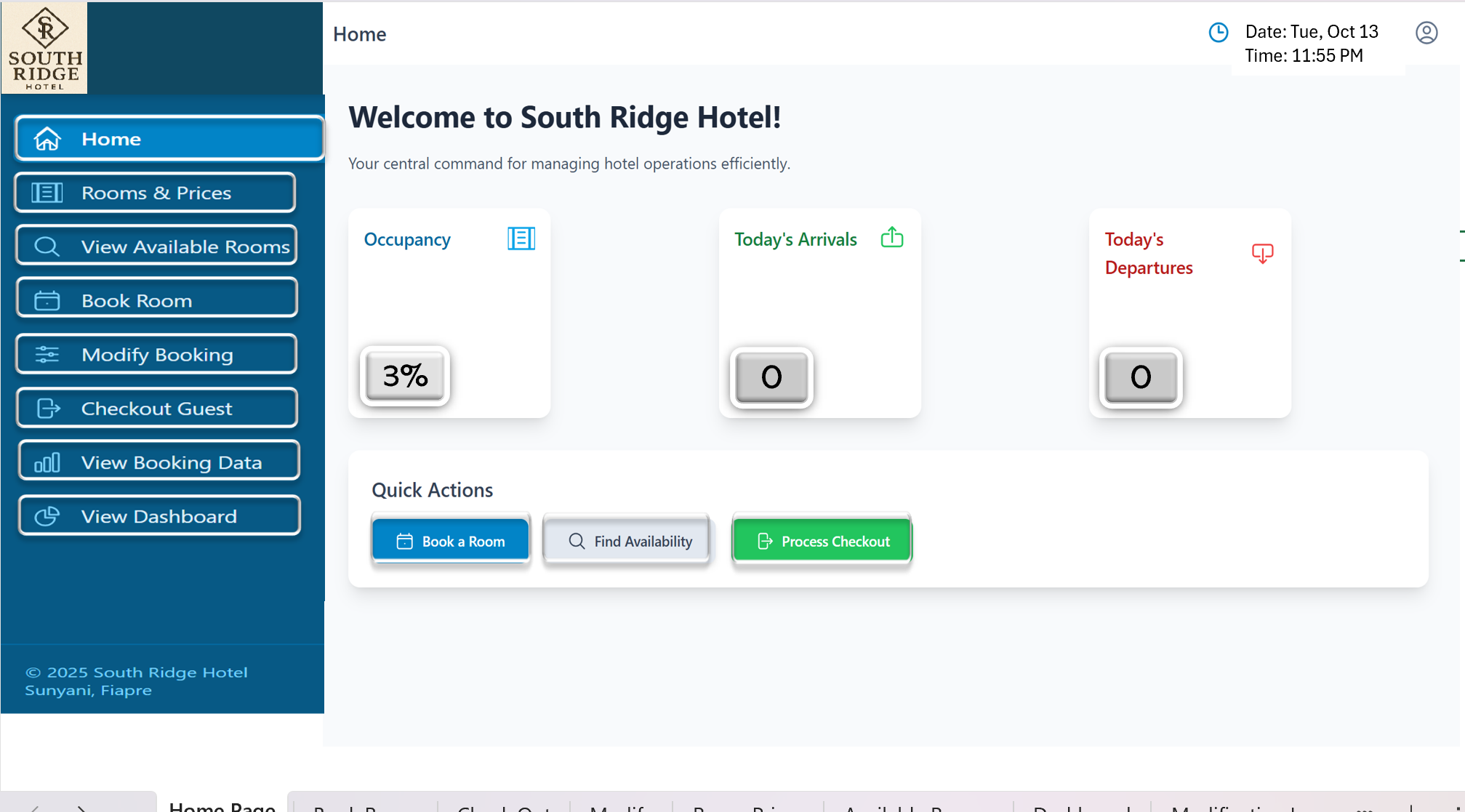Open the user profile icon
The height and width of the screenshot is (812, 1465).
pos(1426,33)
